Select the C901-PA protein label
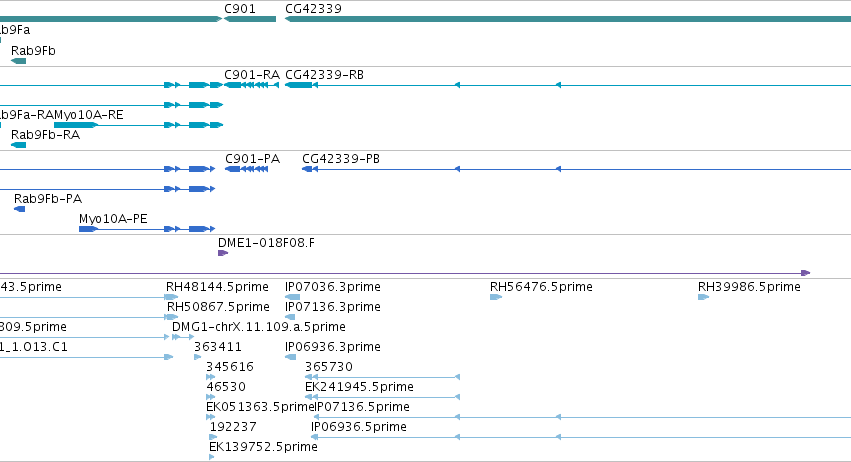Screen dimensions: 851x462 (x=252, y=159)
